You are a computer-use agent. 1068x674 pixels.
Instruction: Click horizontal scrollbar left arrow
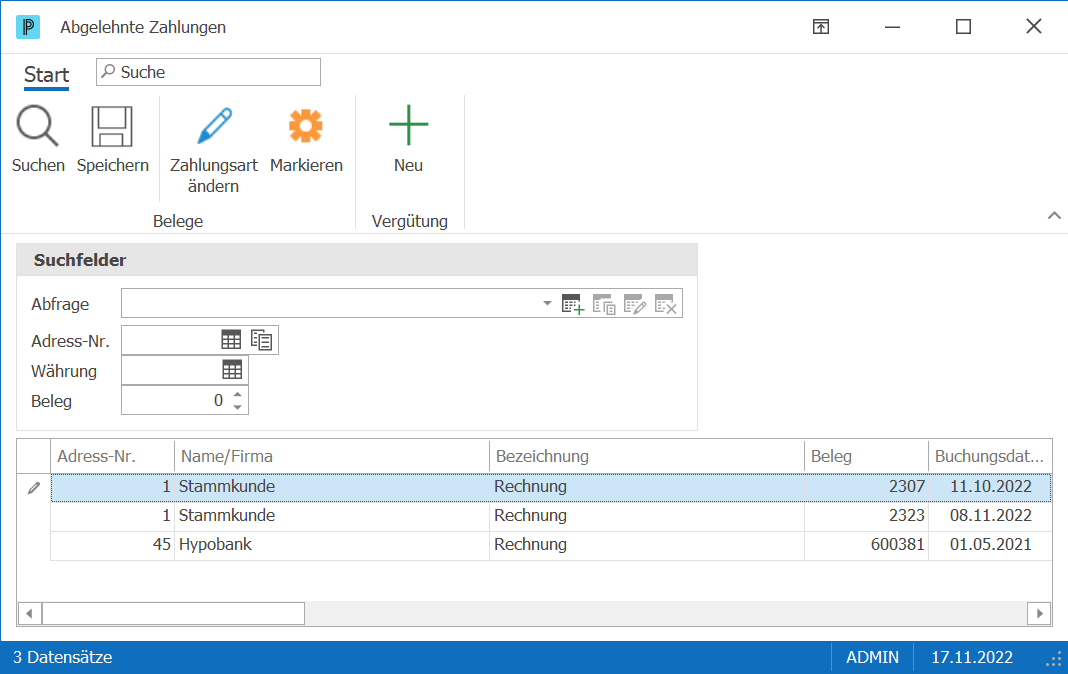coord(29,613)
